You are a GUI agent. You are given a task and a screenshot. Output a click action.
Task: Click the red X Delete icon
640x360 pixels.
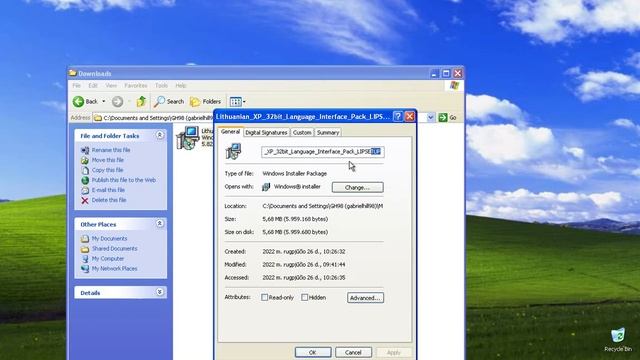(x=84, y=200)
